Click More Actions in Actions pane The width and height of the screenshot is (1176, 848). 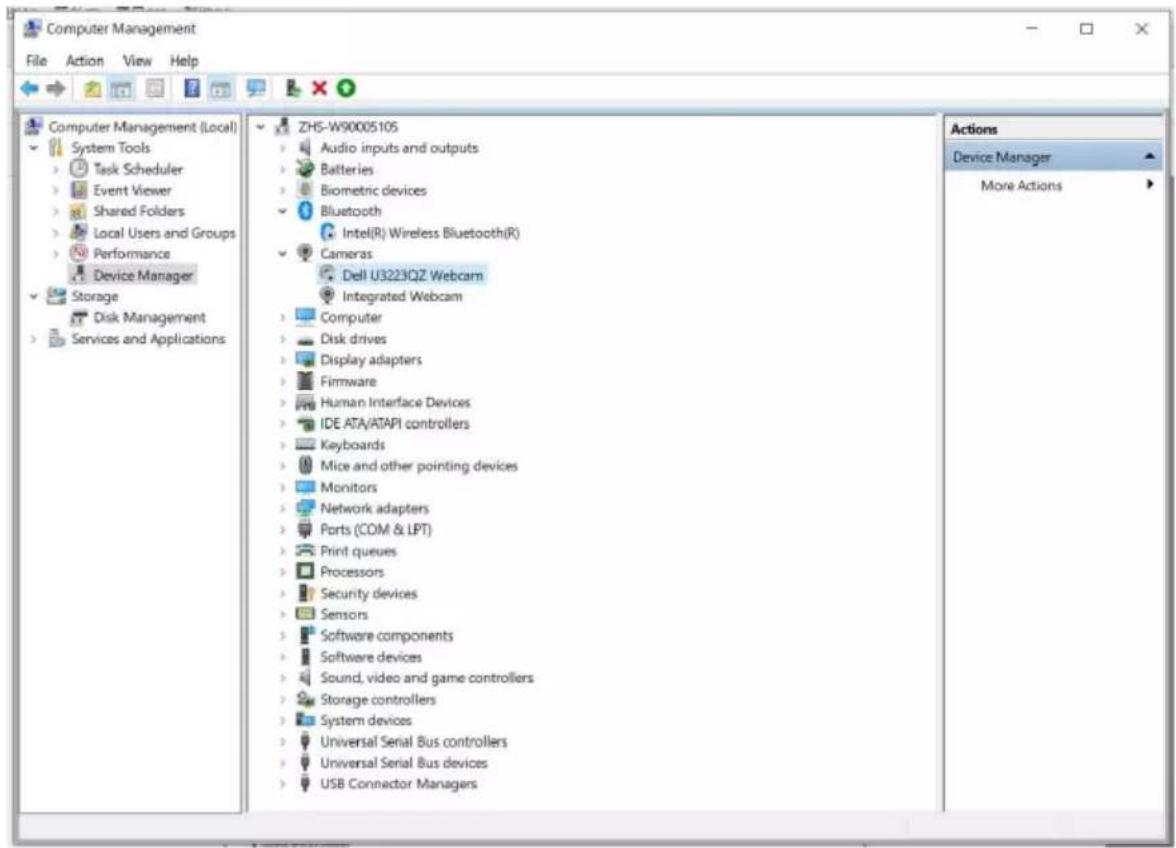tap(1022, 185)
